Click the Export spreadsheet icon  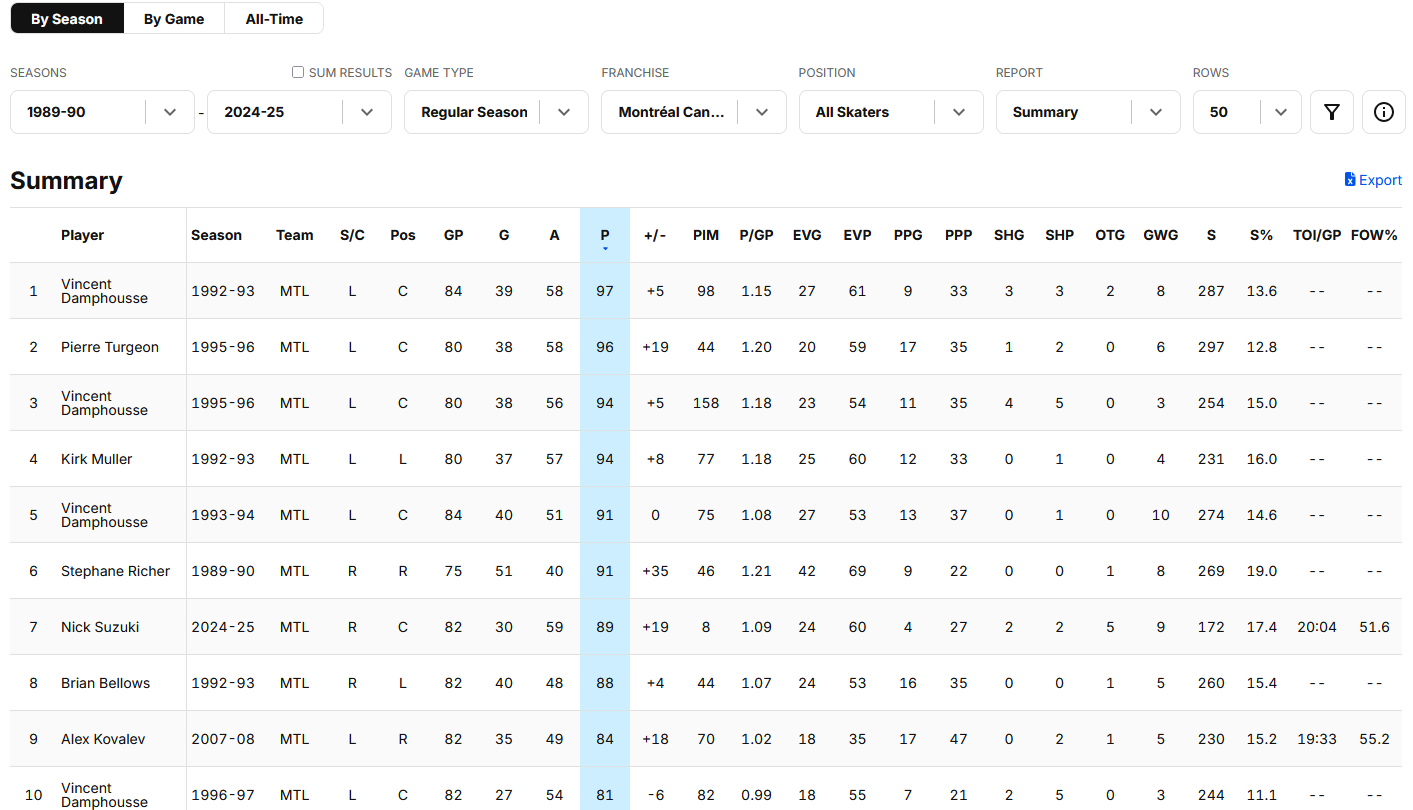point(1350,180)
